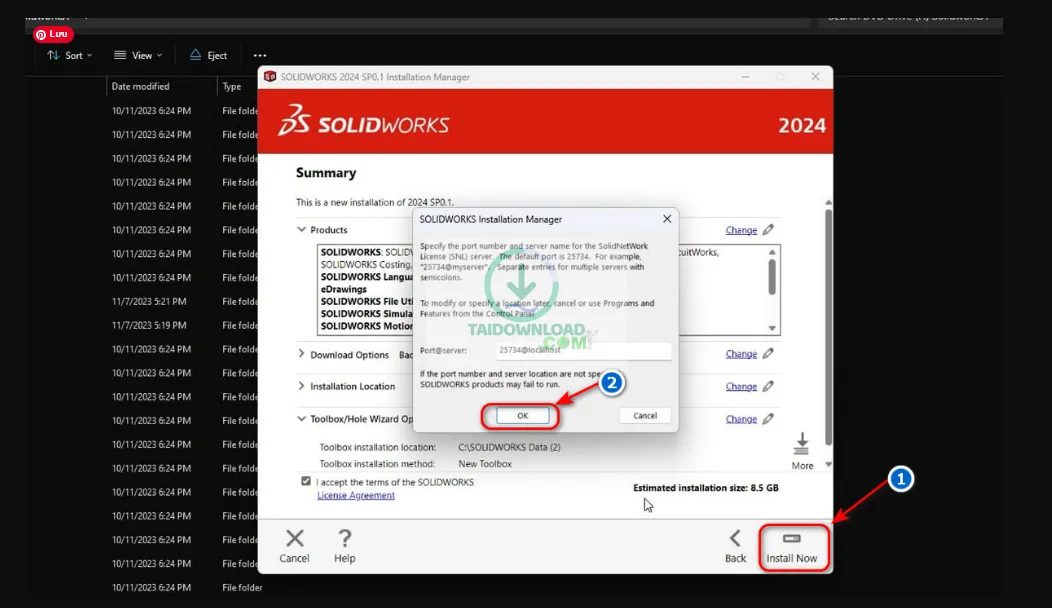
Task: Enable the I accept the terms checkbox
Action: (306, 481)
